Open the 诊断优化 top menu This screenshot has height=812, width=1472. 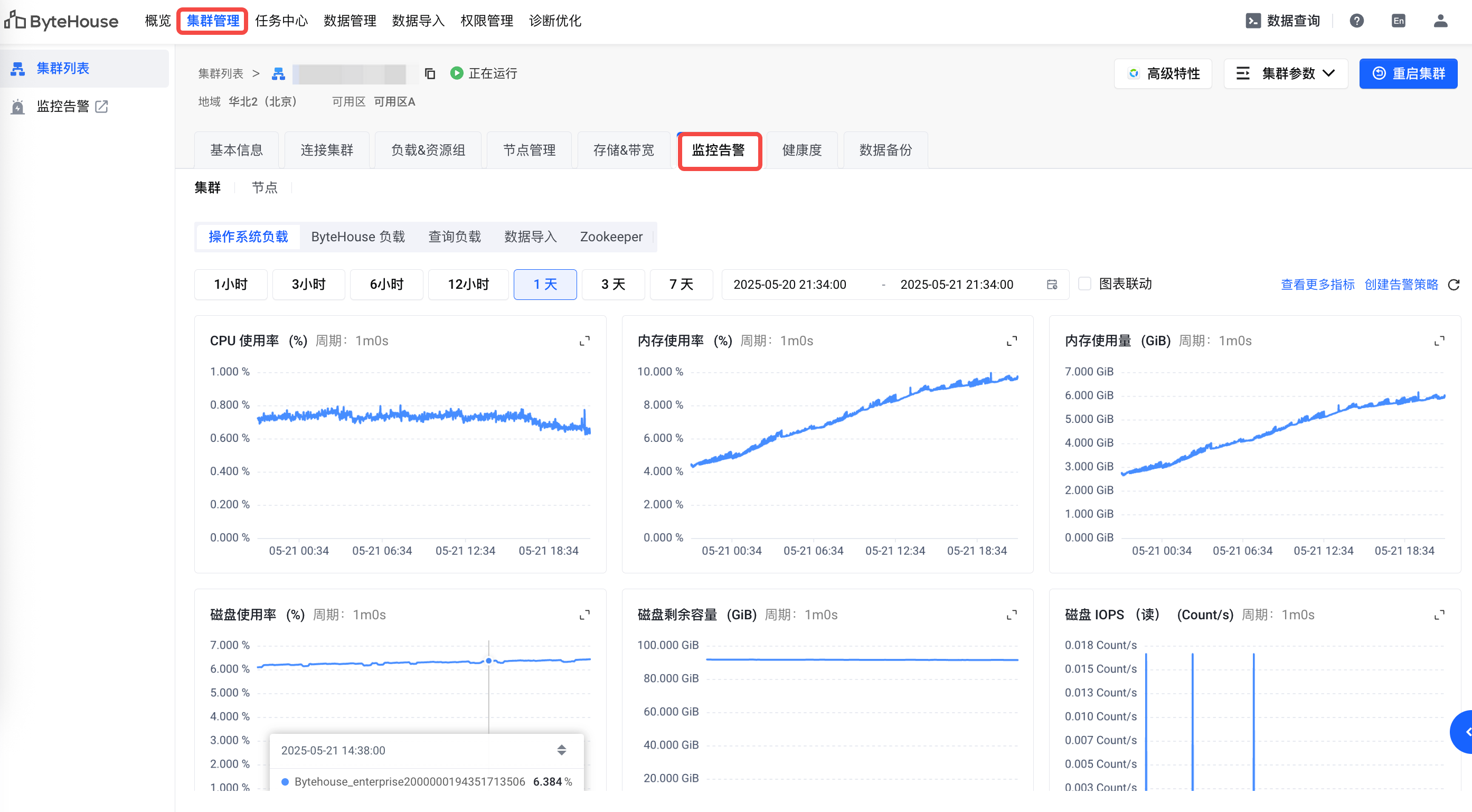pyautogui.click(x=555, y=21)
